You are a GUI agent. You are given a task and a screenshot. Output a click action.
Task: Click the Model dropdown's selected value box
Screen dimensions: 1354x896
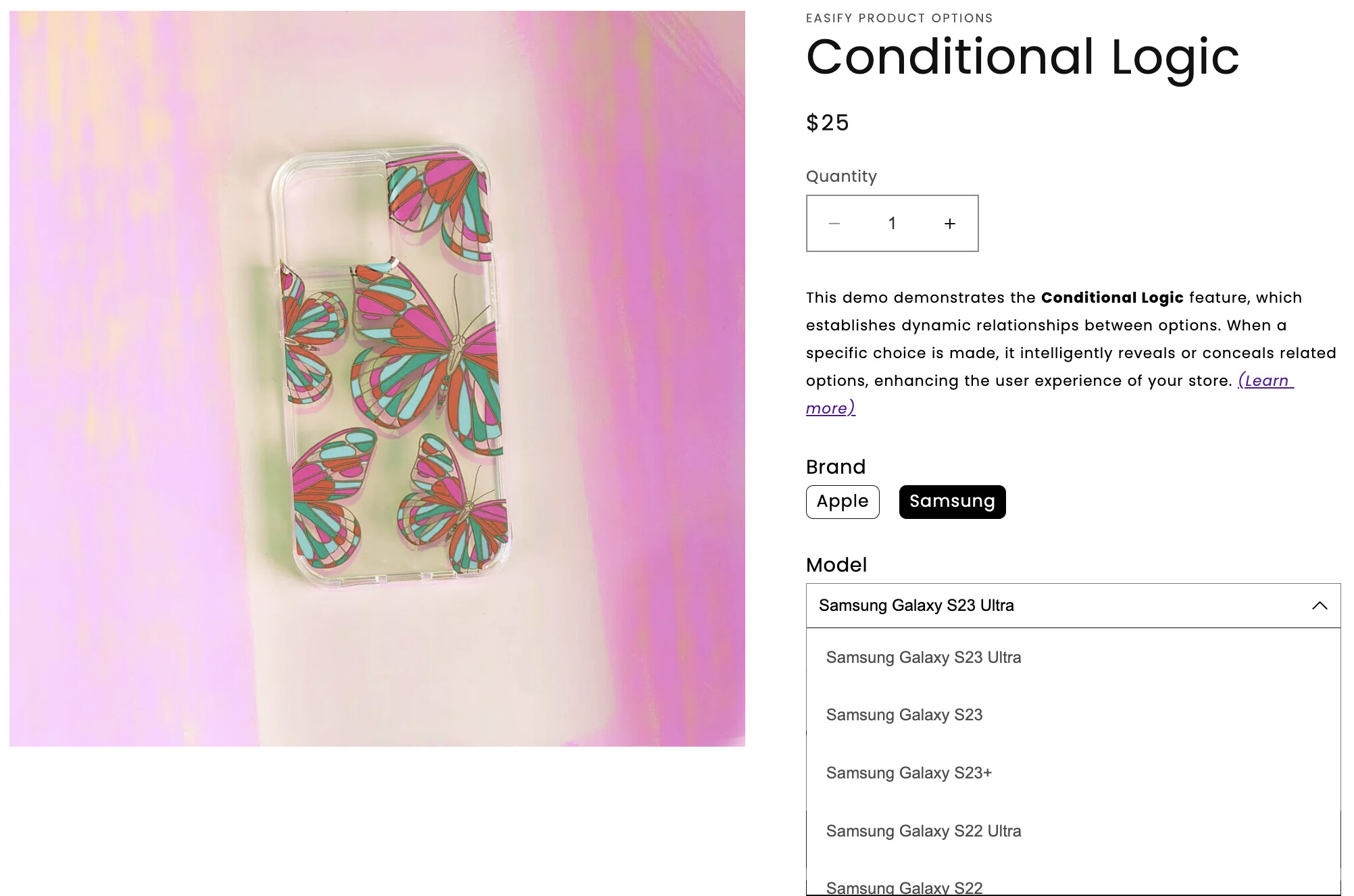click(1054, 605)
